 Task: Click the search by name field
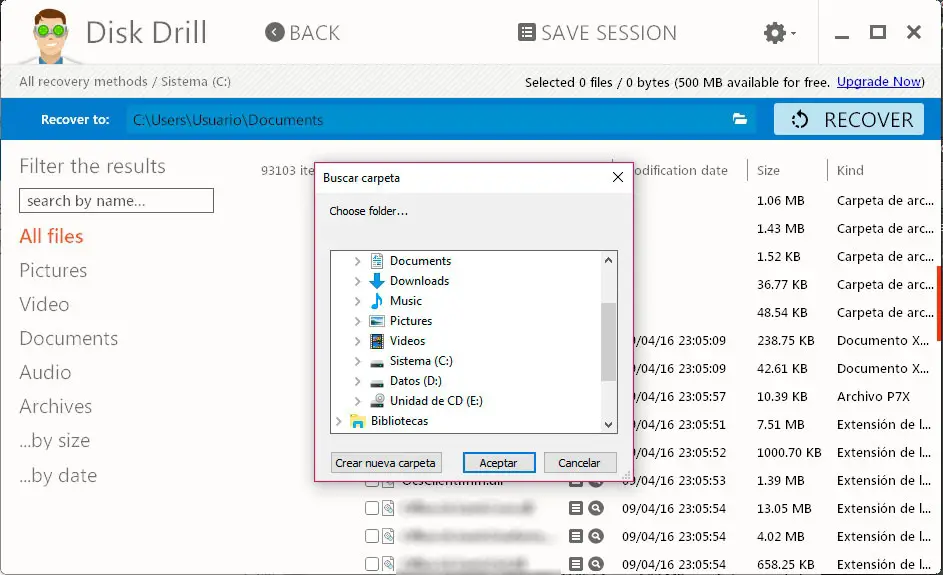pos(116,200)
